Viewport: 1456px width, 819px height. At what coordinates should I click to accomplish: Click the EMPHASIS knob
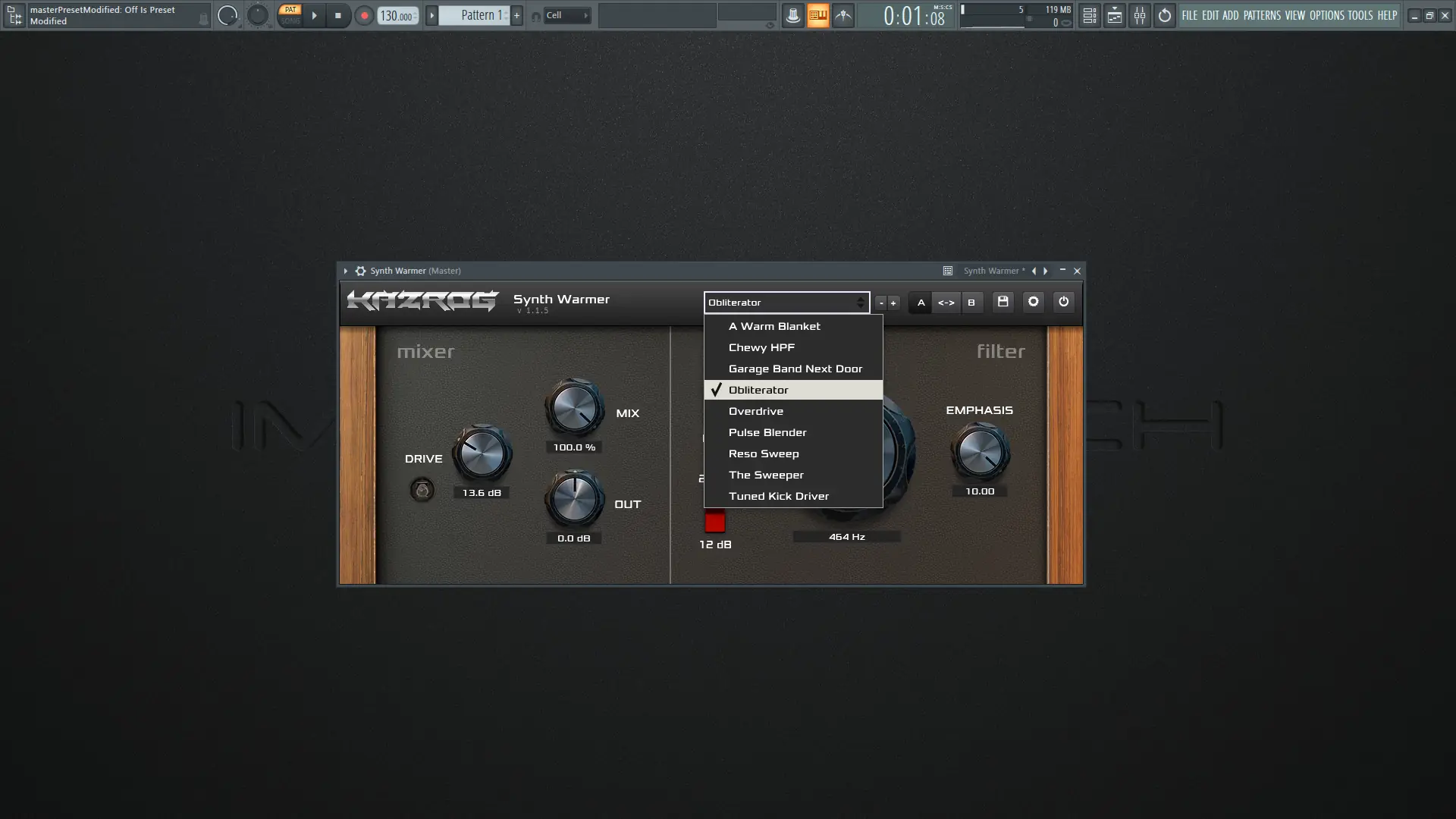pos(979,452)
